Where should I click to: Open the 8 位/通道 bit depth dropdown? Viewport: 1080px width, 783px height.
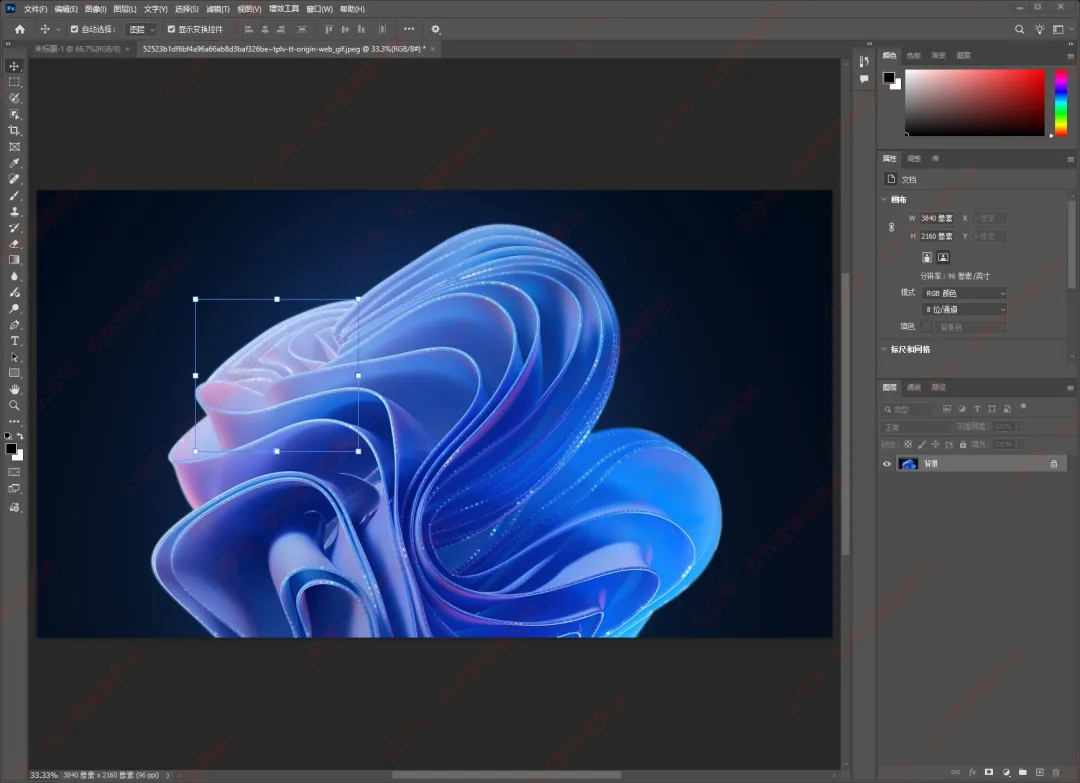point(964,310)
